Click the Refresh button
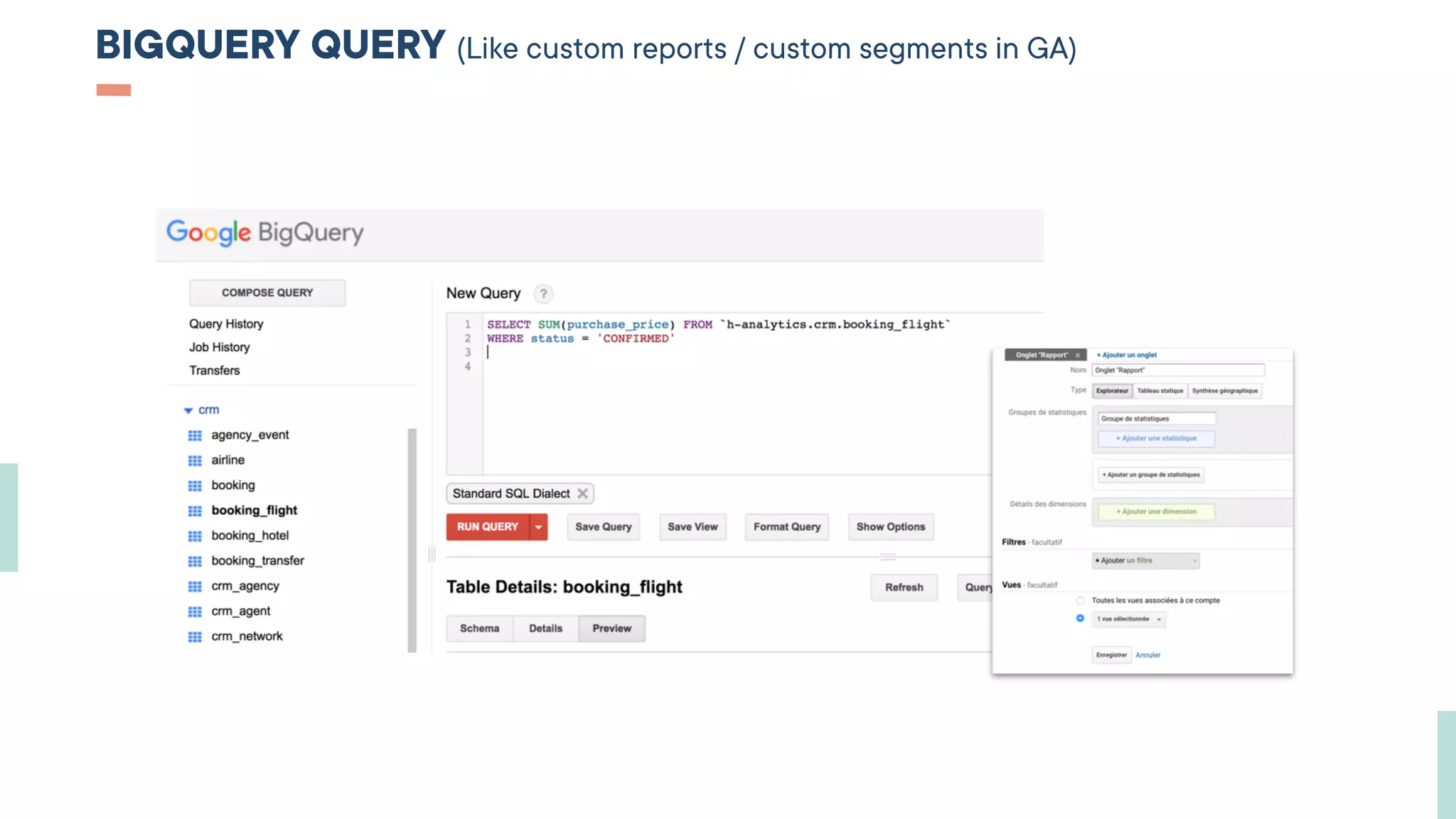The width and height of the screenshot is (1456, 819). tap(904, 587)
